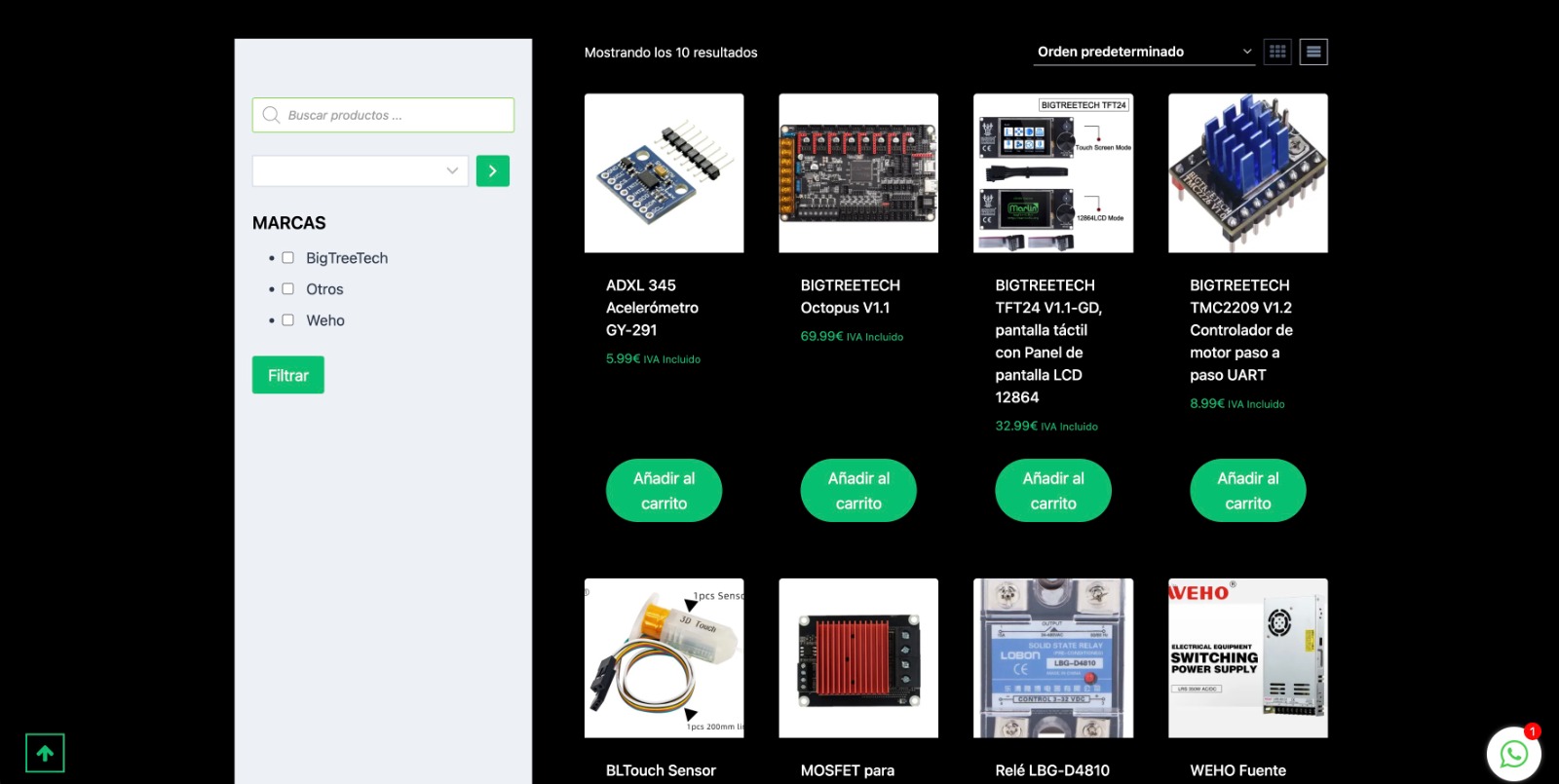1559x784 pixels.
Task: View LBG-D4810 relay product image
Action: (x=1053, y=658)
